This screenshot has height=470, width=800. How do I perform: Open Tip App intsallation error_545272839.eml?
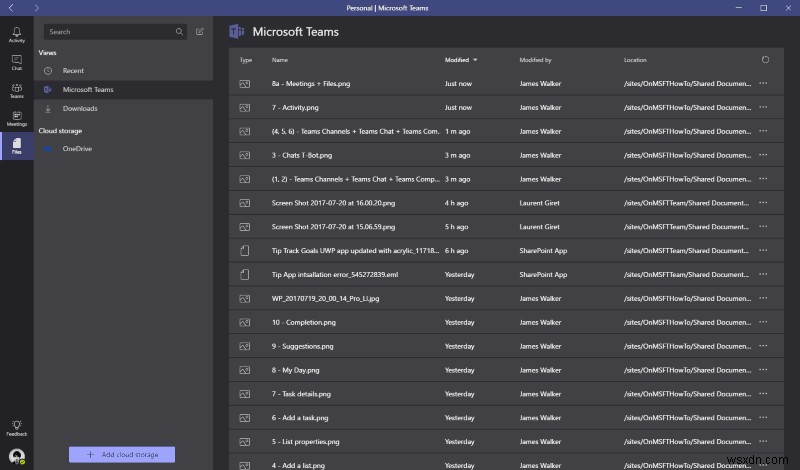point(335,275)
